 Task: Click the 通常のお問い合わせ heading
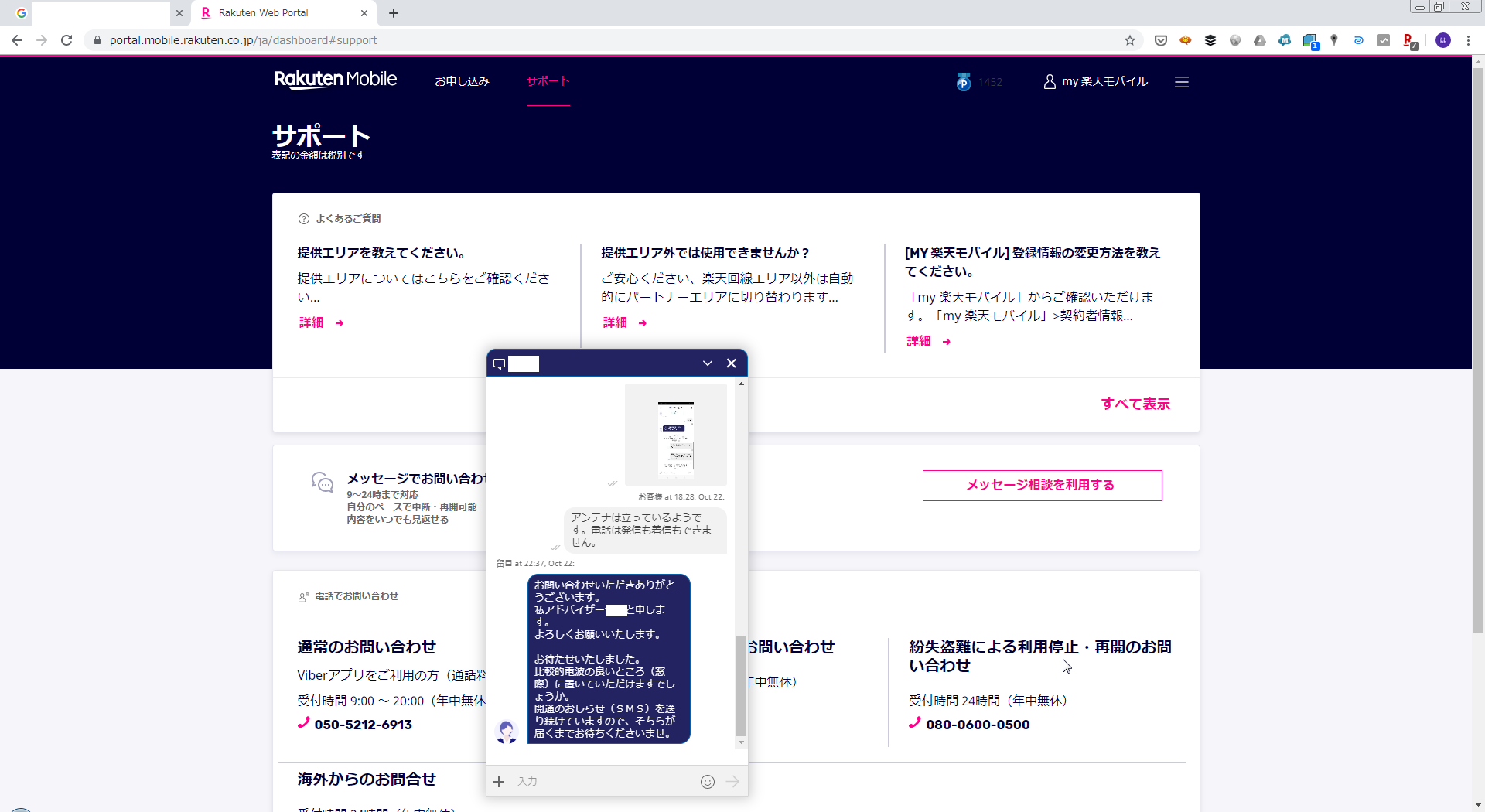(x=367, y=647)
